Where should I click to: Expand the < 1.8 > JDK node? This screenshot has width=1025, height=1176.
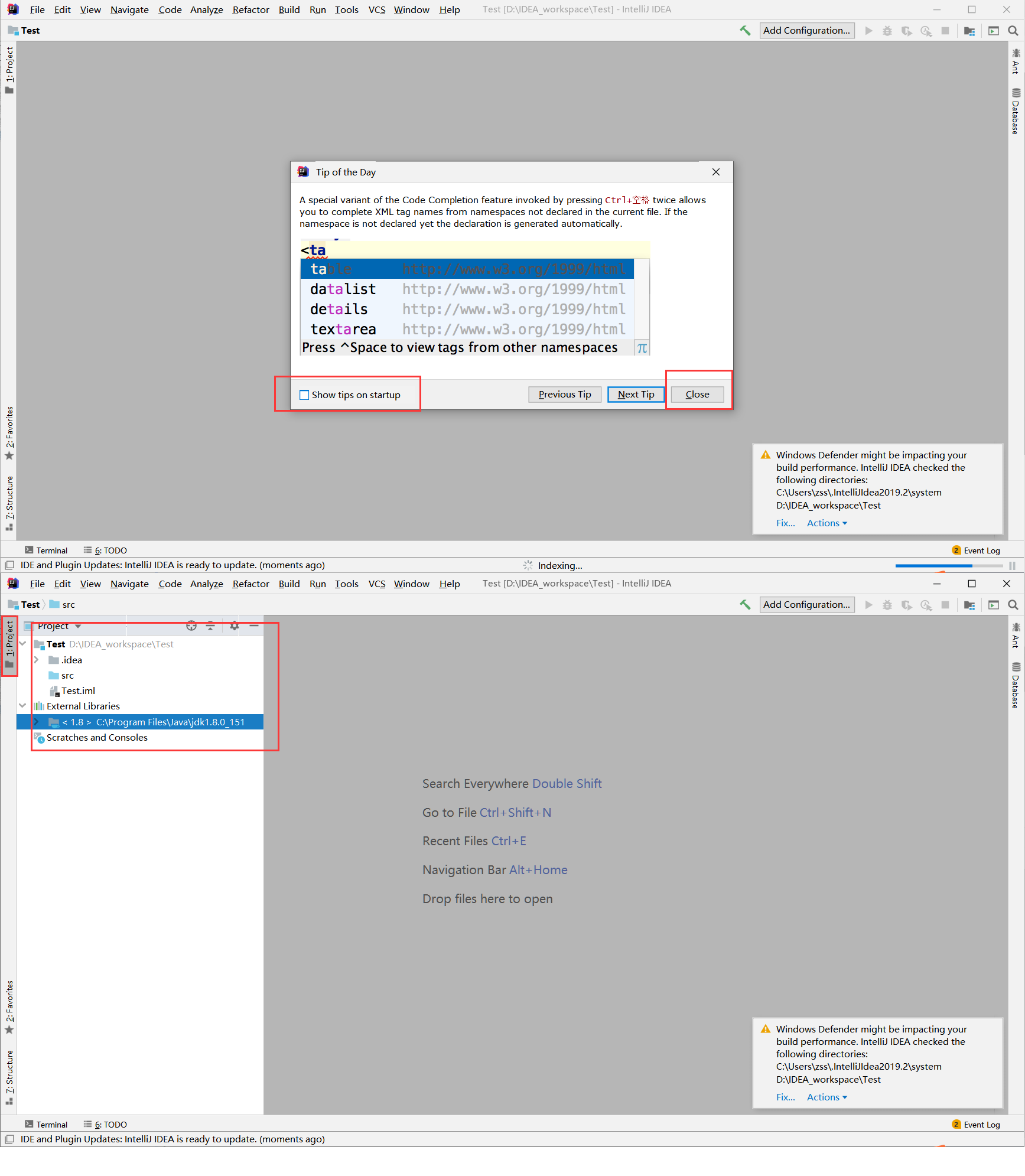[x=37, y=722]
